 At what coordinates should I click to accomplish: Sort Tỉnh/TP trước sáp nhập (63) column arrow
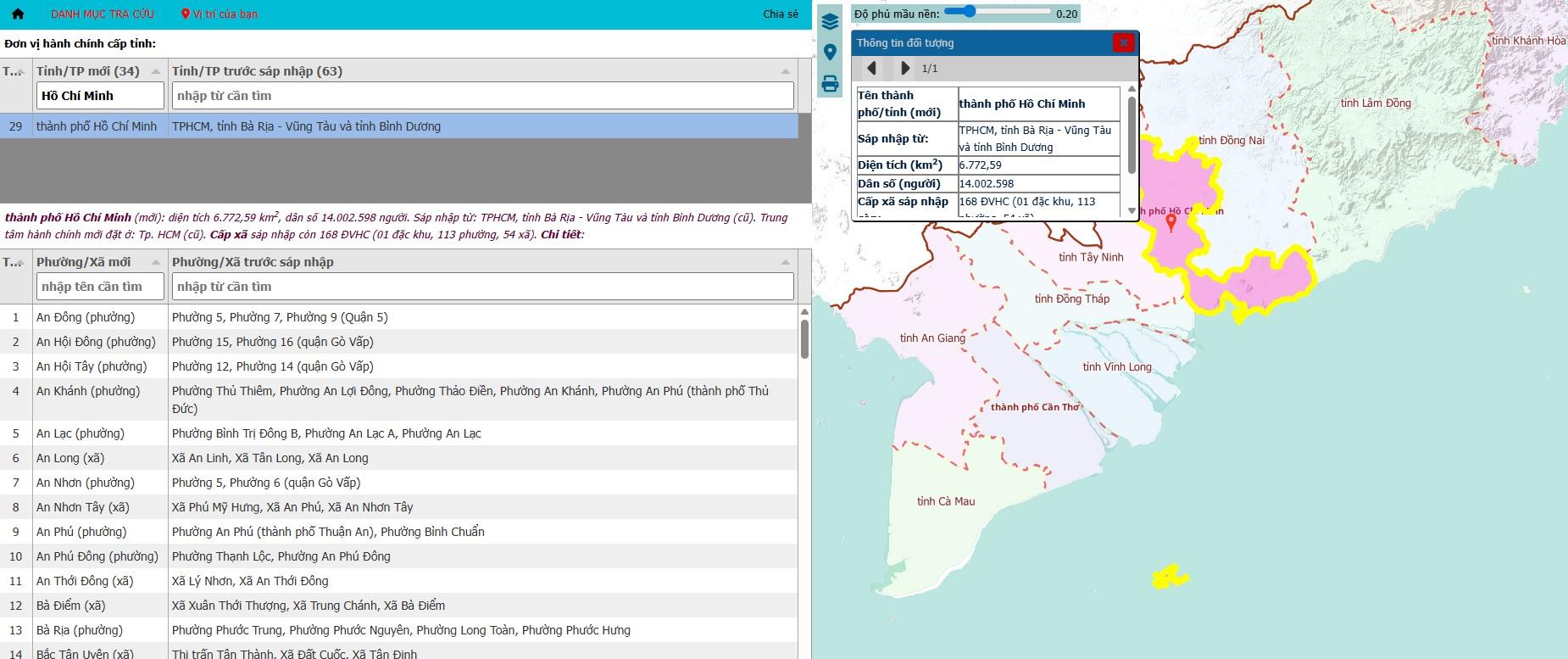[x=785, y=71]
